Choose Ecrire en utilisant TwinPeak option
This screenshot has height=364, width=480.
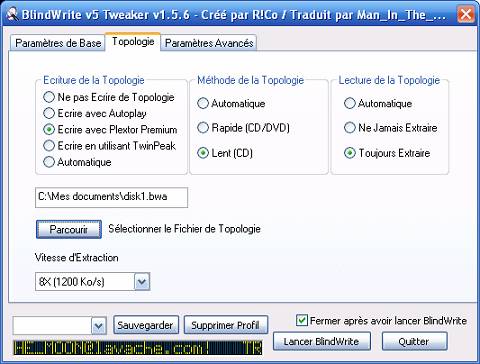pyautogui.click(x=109, y=146)
